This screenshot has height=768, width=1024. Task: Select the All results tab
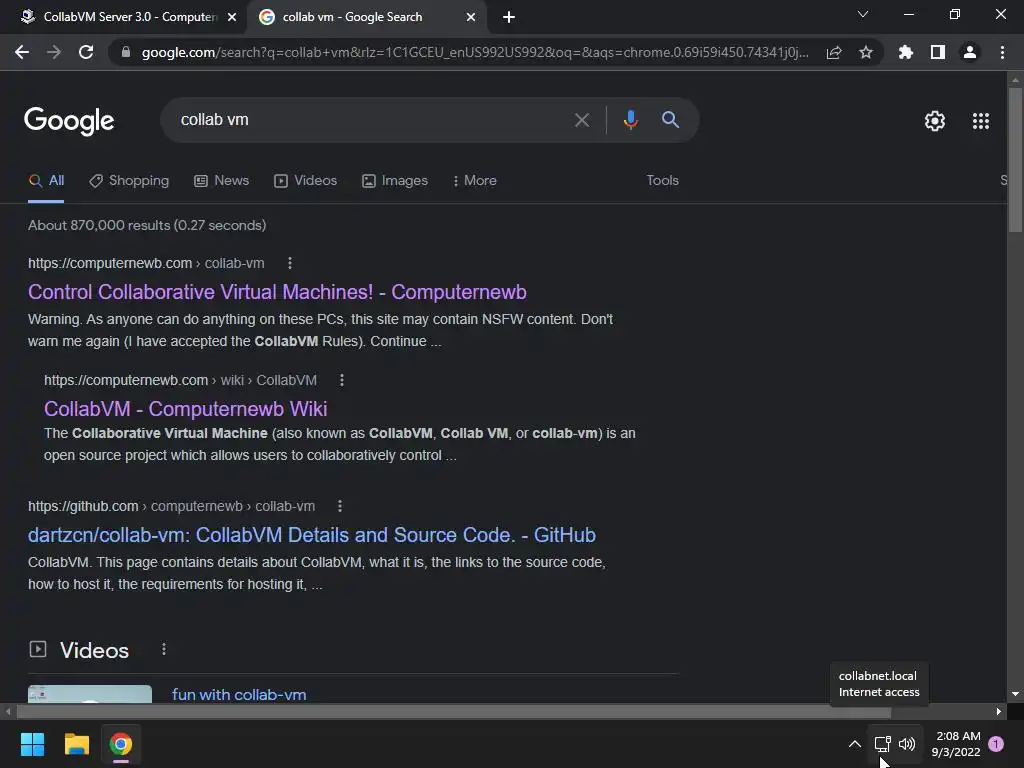tap(46, 181)
